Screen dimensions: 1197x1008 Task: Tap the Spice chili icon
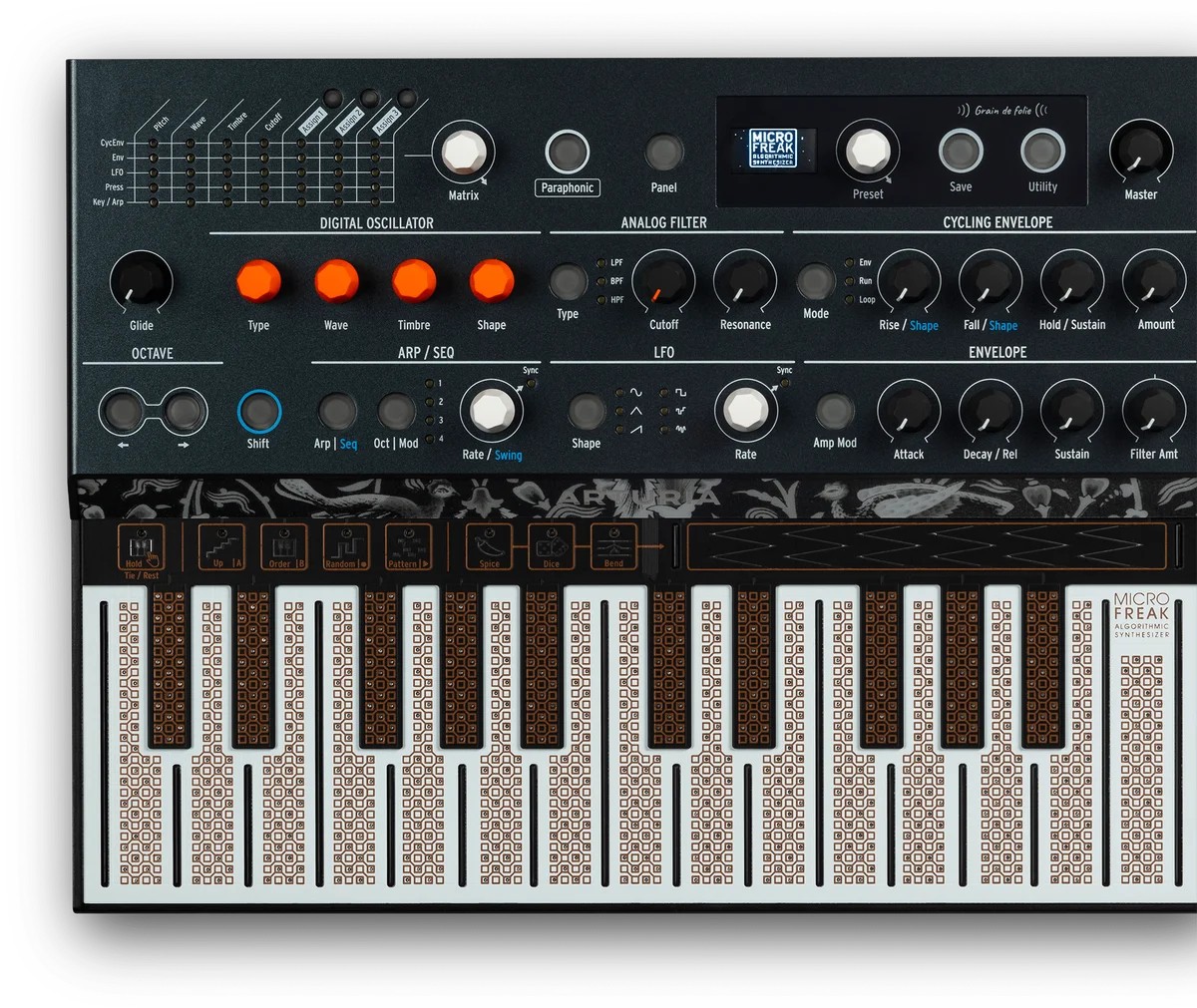[x=489, y=547]
